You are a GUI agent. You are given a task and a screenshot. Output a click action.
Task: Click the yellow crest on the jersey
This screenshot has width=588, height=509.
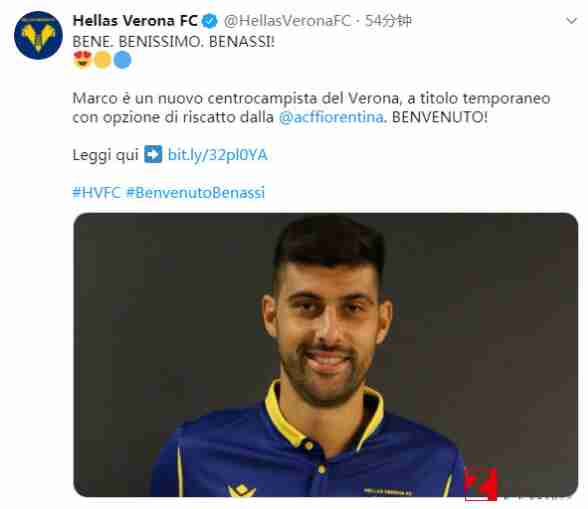pyautogui.click(x=242, y=490)
